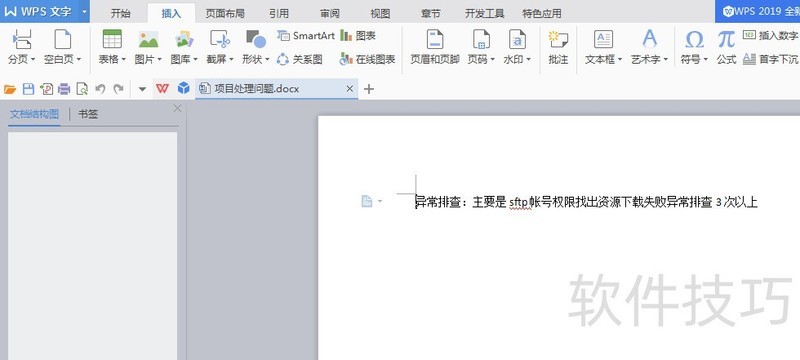
Task: Click the 截屏 screenshot icon
Action: (220, 39)
